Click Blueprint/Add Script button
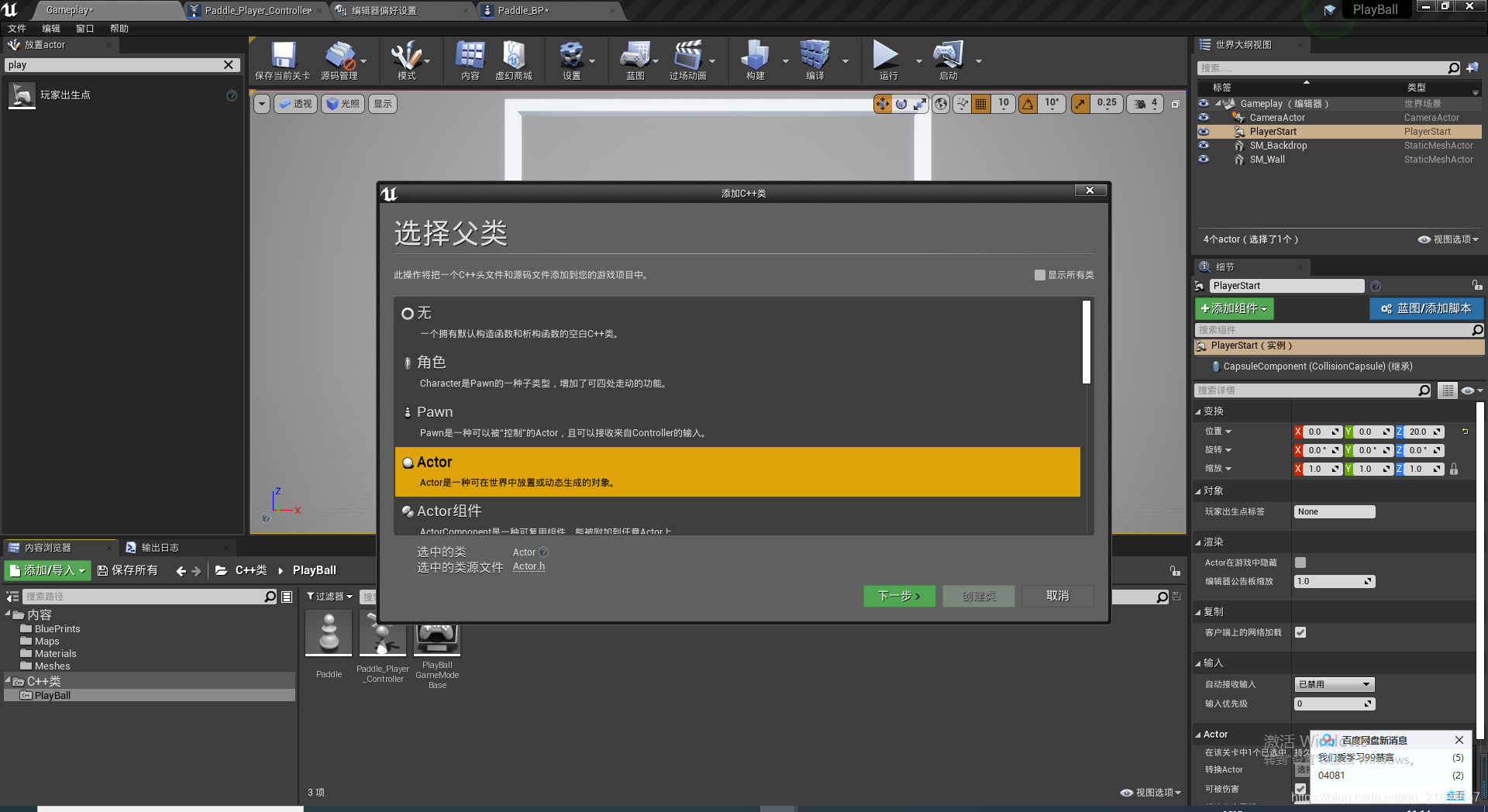1488x812 pixels. (1427, 308)
